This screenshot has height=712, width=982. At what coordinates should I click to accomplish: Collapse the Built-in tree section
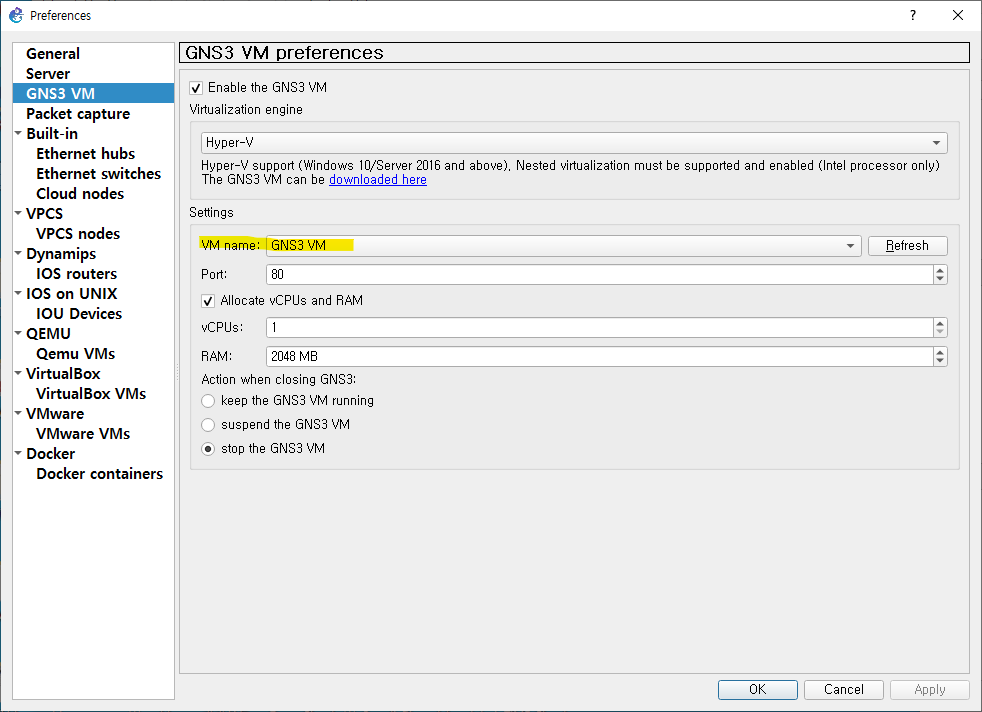pos(18,133)
